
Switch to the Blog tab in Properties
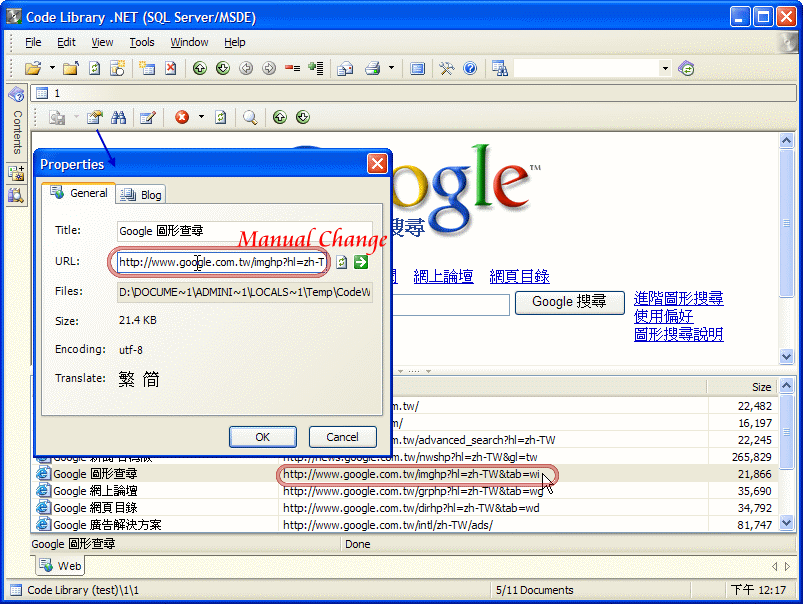pos(141,195)
